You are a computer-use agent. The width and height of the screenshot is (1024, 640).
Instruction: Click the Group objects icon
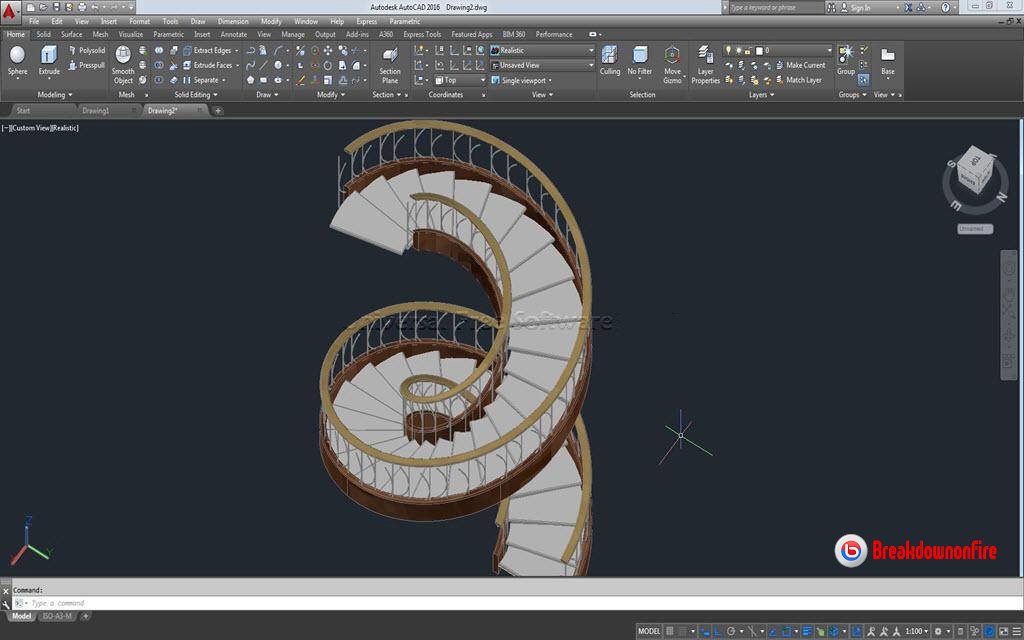click(846, 61)
